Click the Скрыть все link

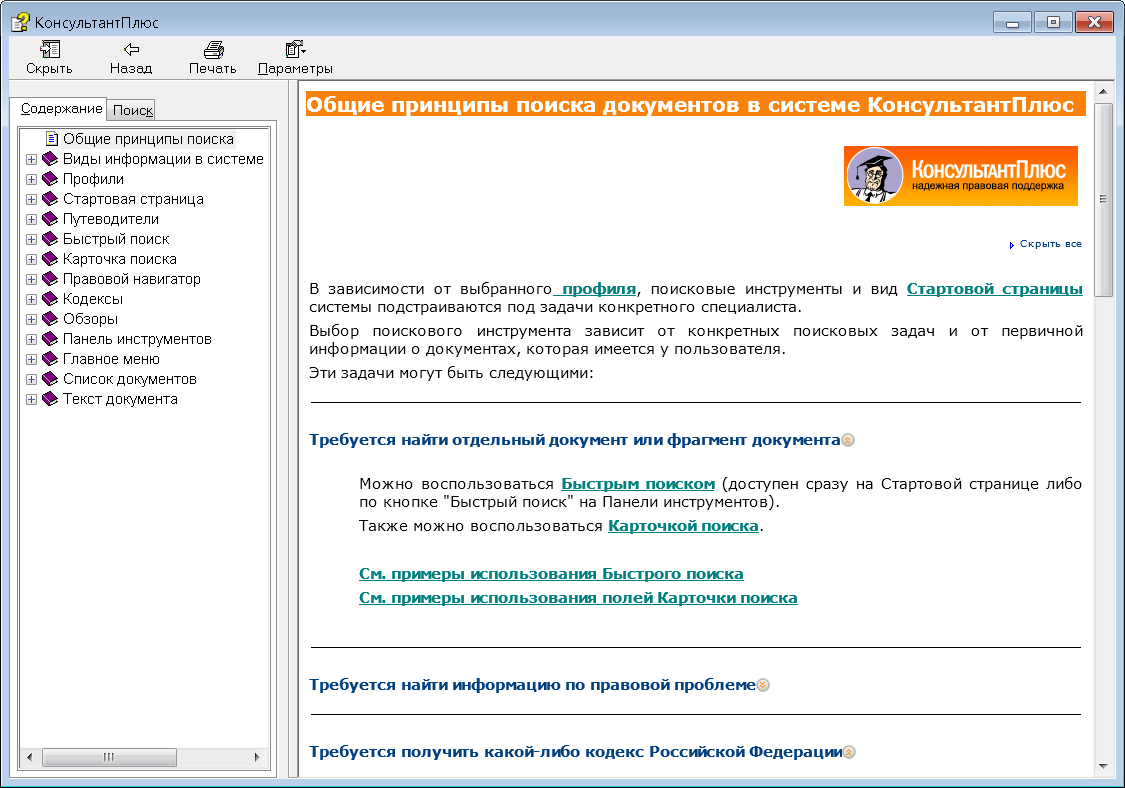click(x=1050, y=244)
